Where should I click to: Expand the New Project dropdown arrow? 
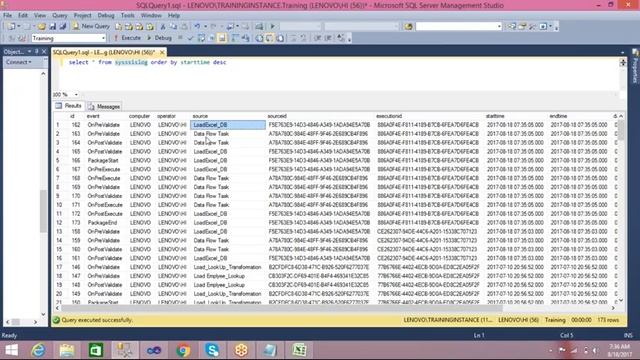click(19, 27)
